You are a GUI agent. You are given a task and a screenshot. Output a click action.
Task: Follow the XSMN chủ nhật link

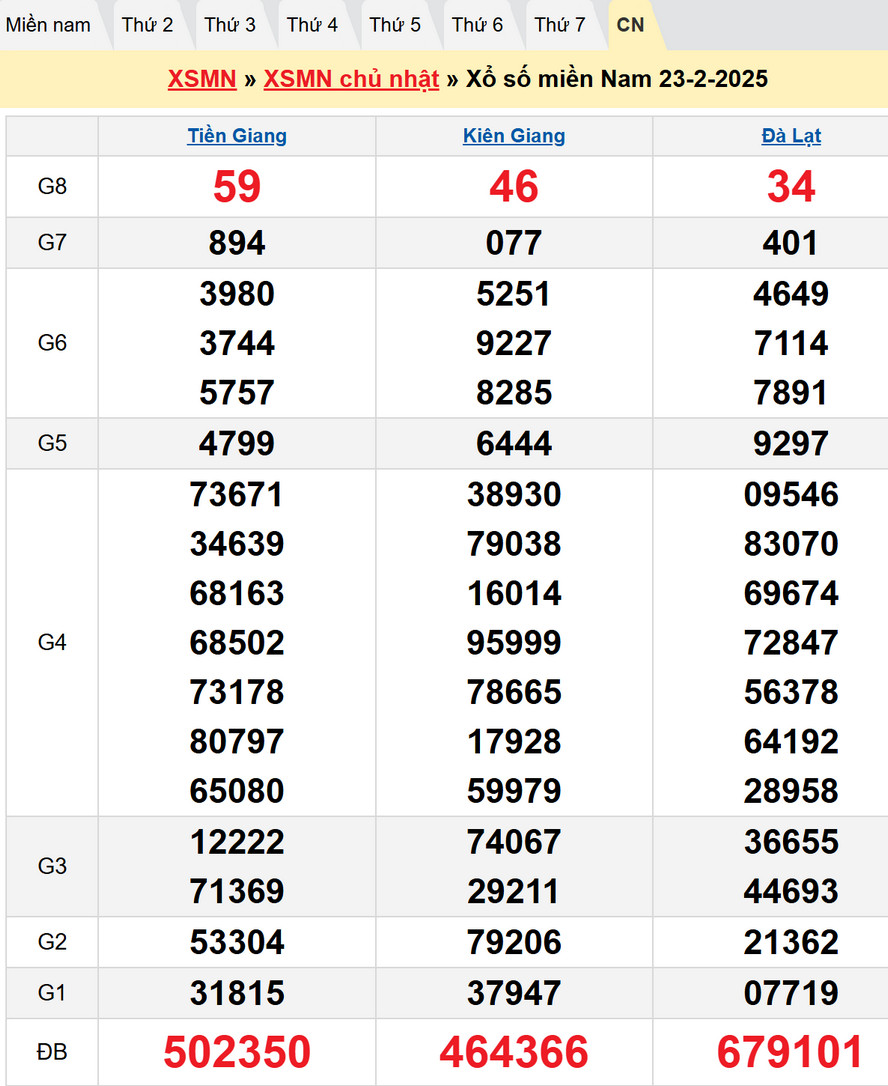click(x=351, y=80)
